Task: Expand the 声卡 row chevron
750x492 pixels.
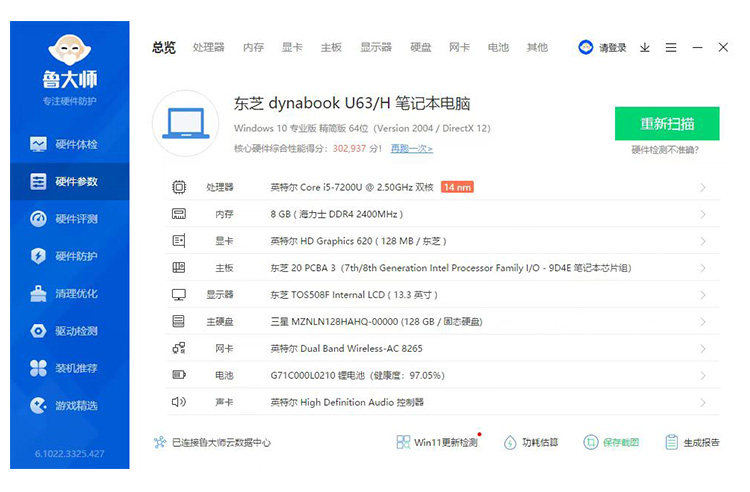Action: (x=703, y=403)
